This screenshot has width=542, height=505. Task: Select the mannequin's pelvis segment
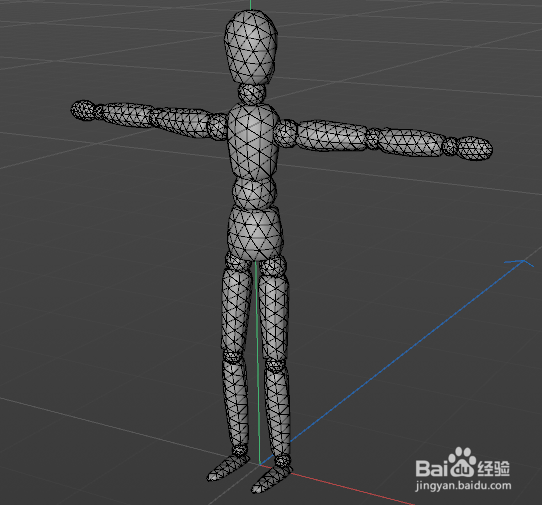coord(255,233)
